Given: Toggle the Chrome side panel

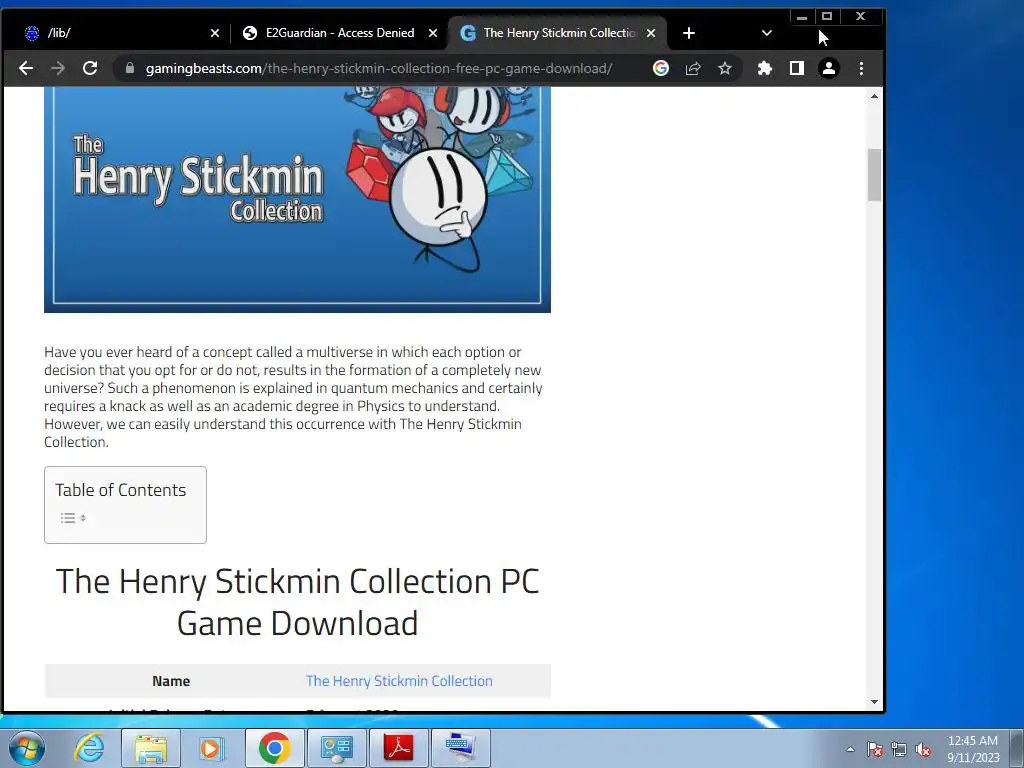Looking at the screenshot, I should click(797, 68).
